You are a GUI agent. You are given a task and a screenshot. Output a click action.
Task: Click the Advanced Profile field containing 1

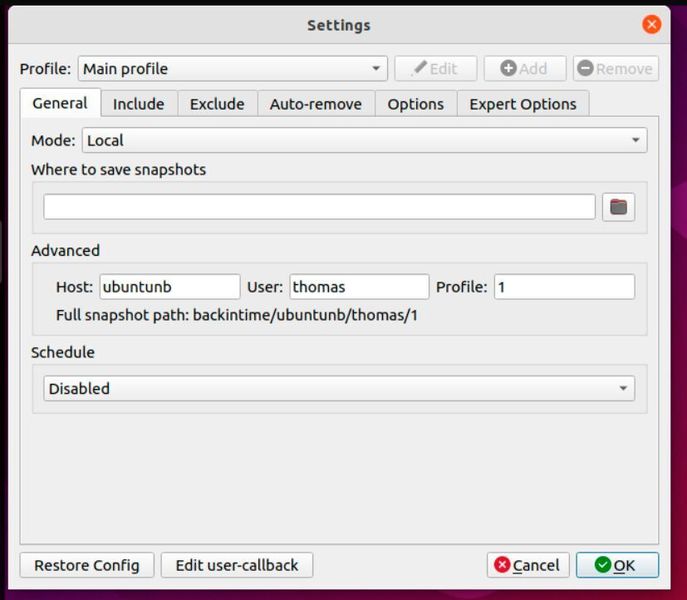[x=564, y=287]
